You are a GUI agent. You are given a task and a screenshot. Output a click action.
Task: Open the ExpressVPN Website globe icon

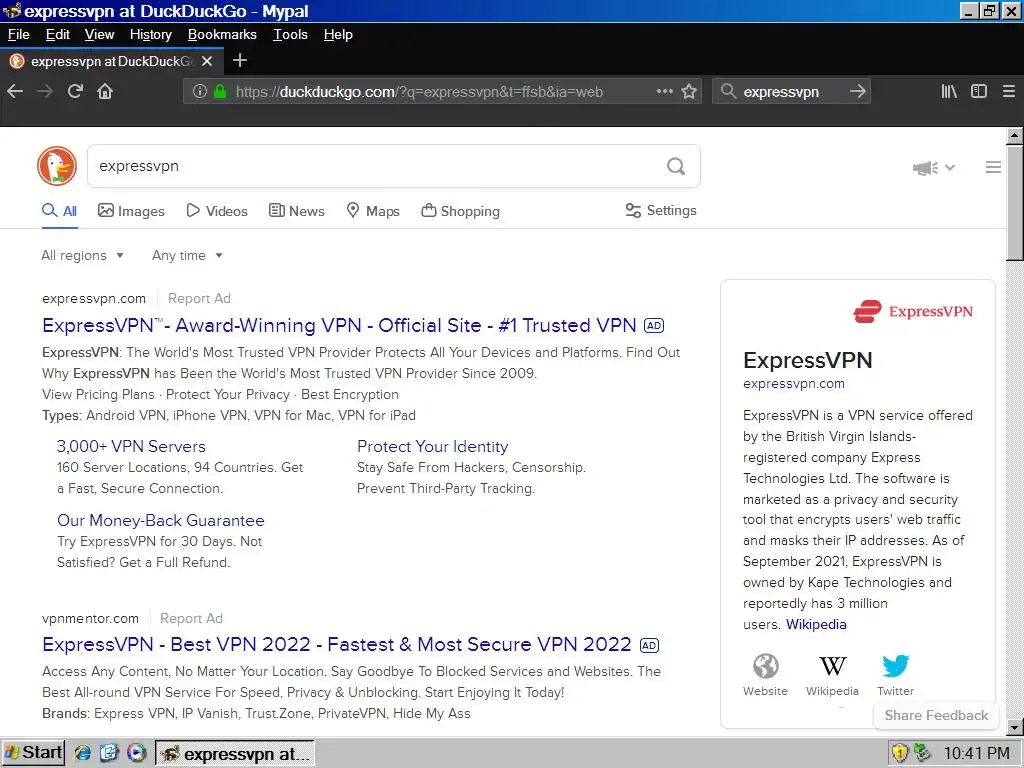click(765, 666)
